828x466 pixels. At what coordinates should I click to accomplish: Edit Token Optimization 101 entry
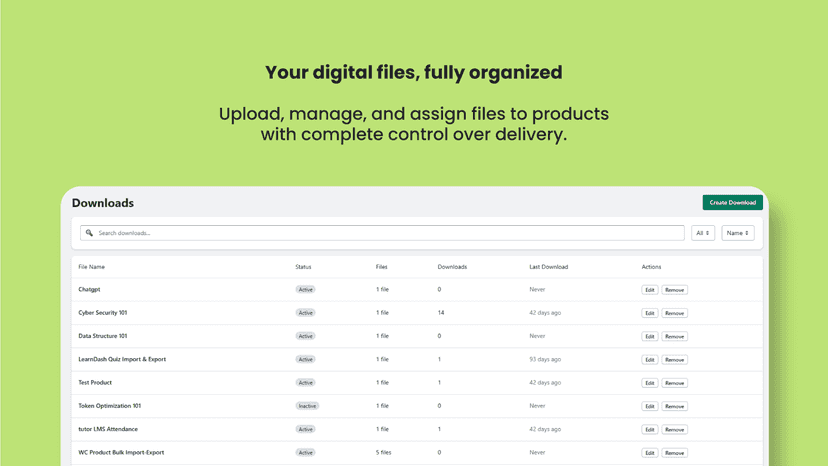(650, 406)
